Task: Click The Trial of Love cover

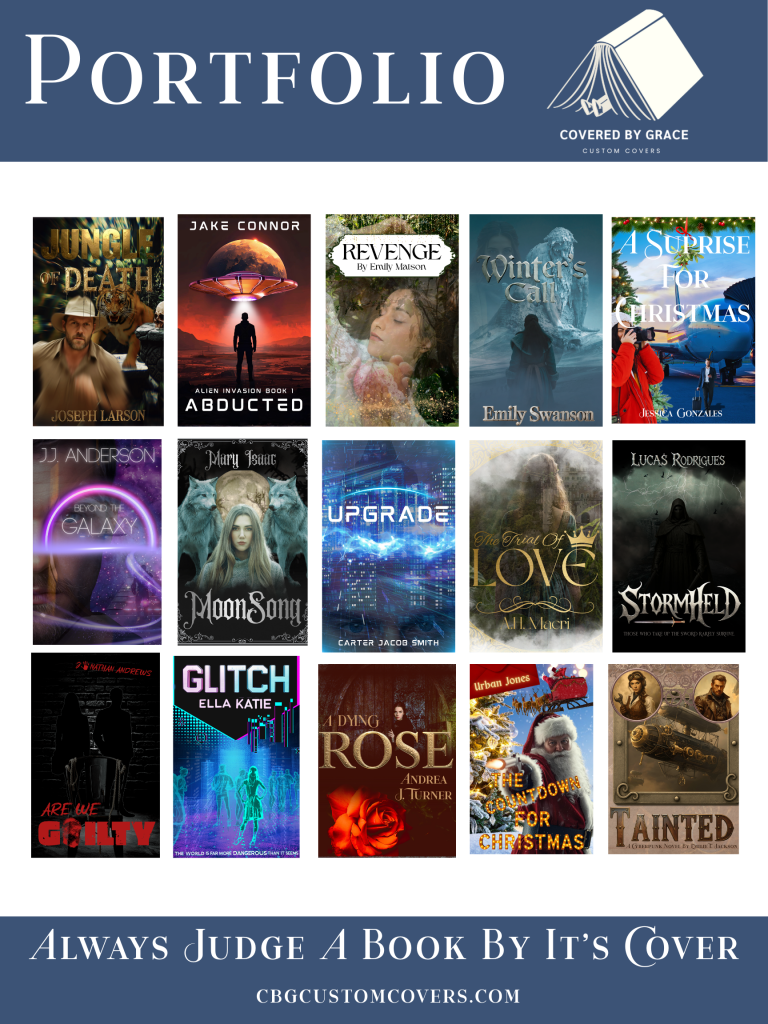Action: 535,545
